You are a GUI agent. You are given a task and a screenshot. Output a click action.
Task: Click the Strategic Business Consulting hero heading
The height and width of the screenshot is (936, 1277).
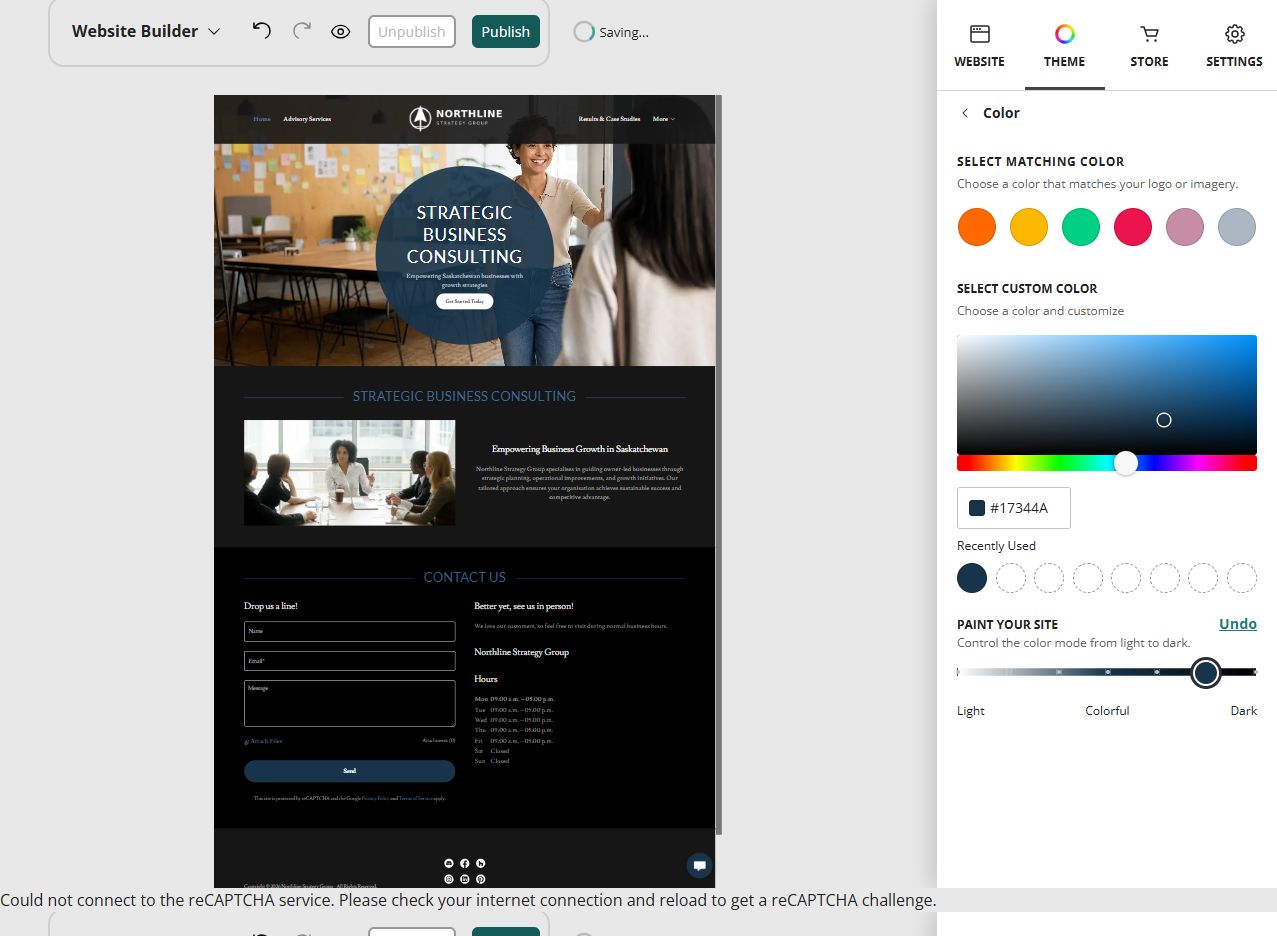[x=464, y=234]
